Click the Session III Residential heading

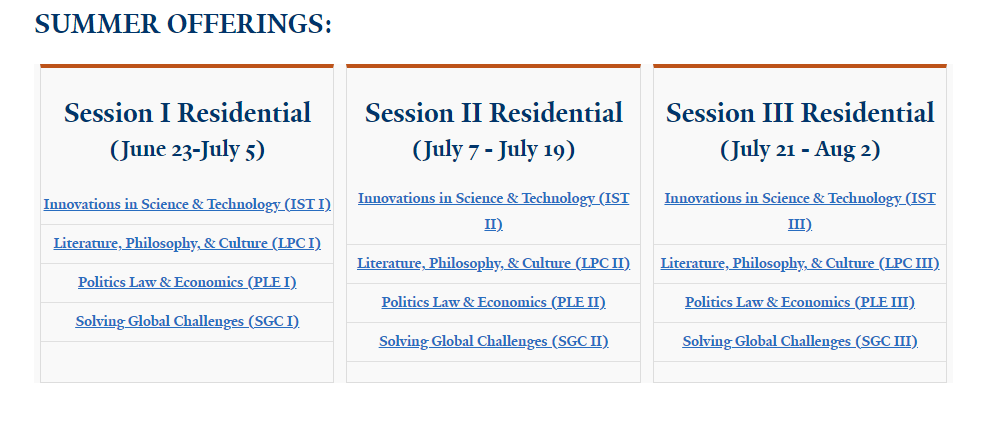coord(800,113)
